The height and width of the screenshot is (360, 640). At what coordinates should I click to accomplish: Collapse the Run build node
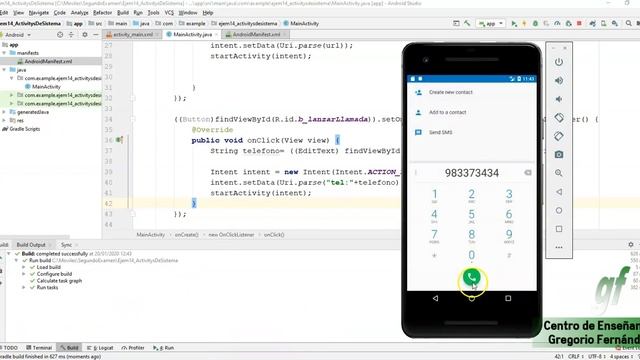point(16,260)
